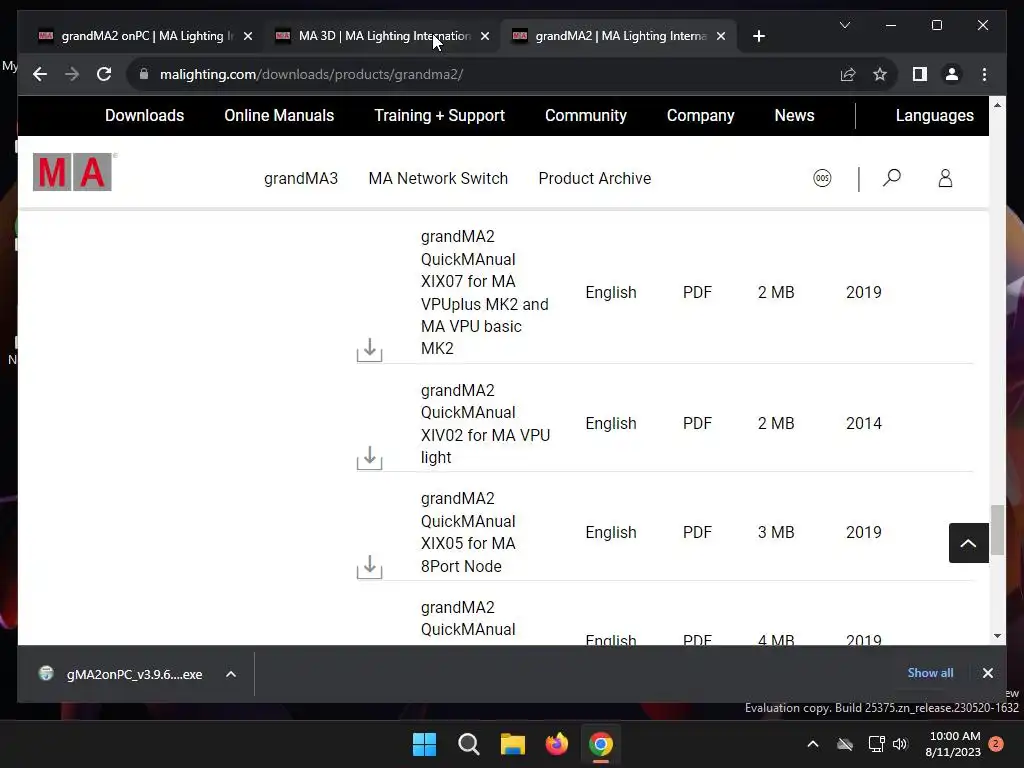The width and height of the screenshot is (1024, 768).
Task: Open the tab search dropdown chevron
Action: (x=844, y=25)
